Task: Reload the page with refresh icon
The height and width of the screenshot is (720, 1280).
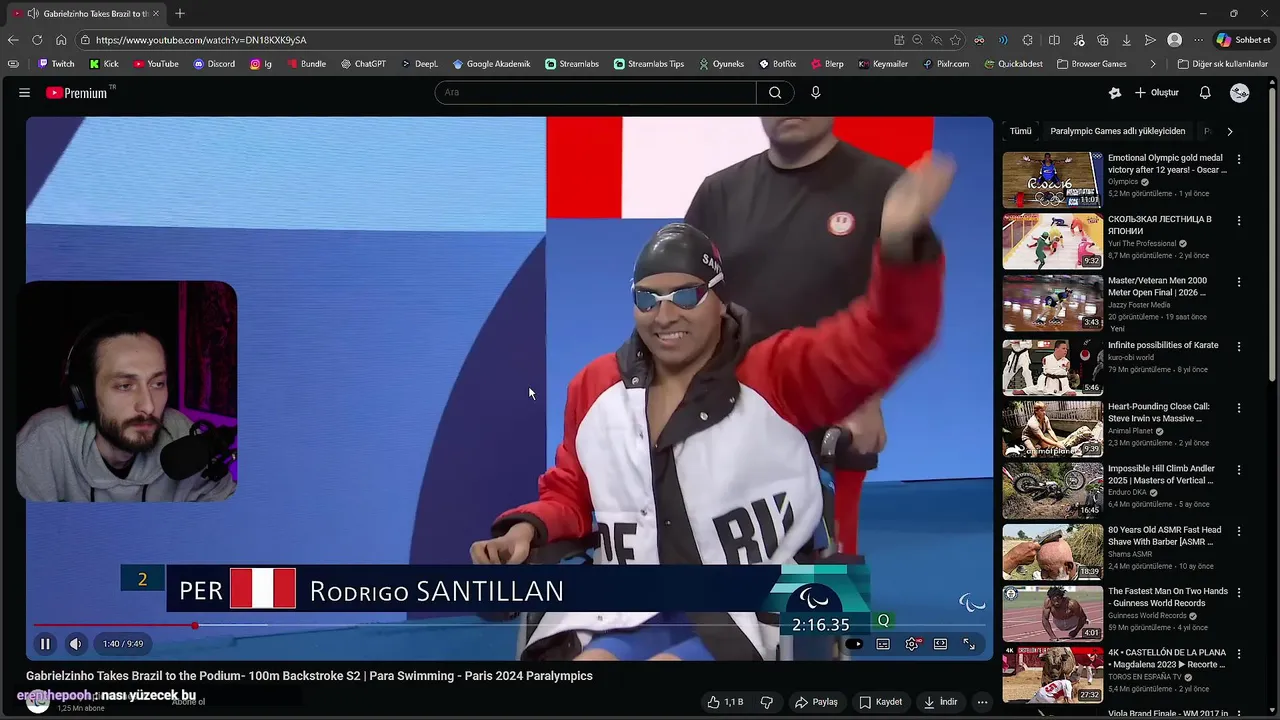Action: coord(37,40)
